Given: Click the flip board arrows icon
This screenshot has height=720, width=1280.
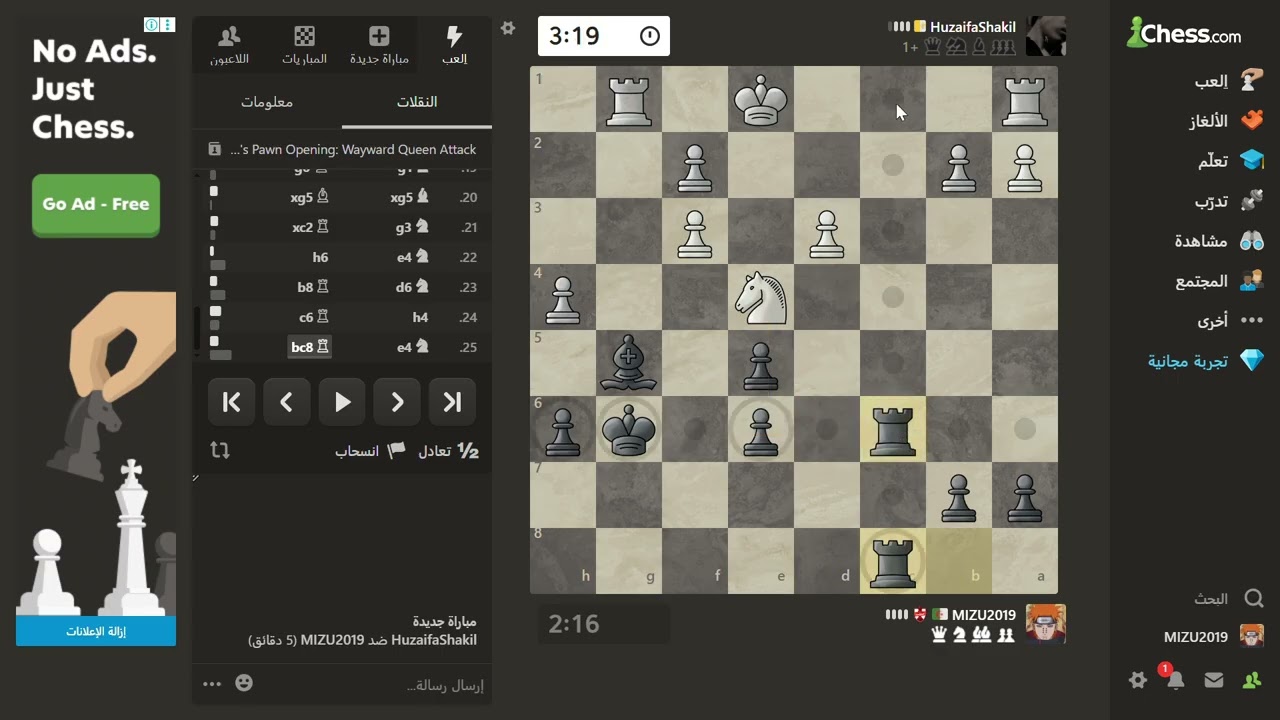Looking at the screenshot, I should [x=220, y=451].
